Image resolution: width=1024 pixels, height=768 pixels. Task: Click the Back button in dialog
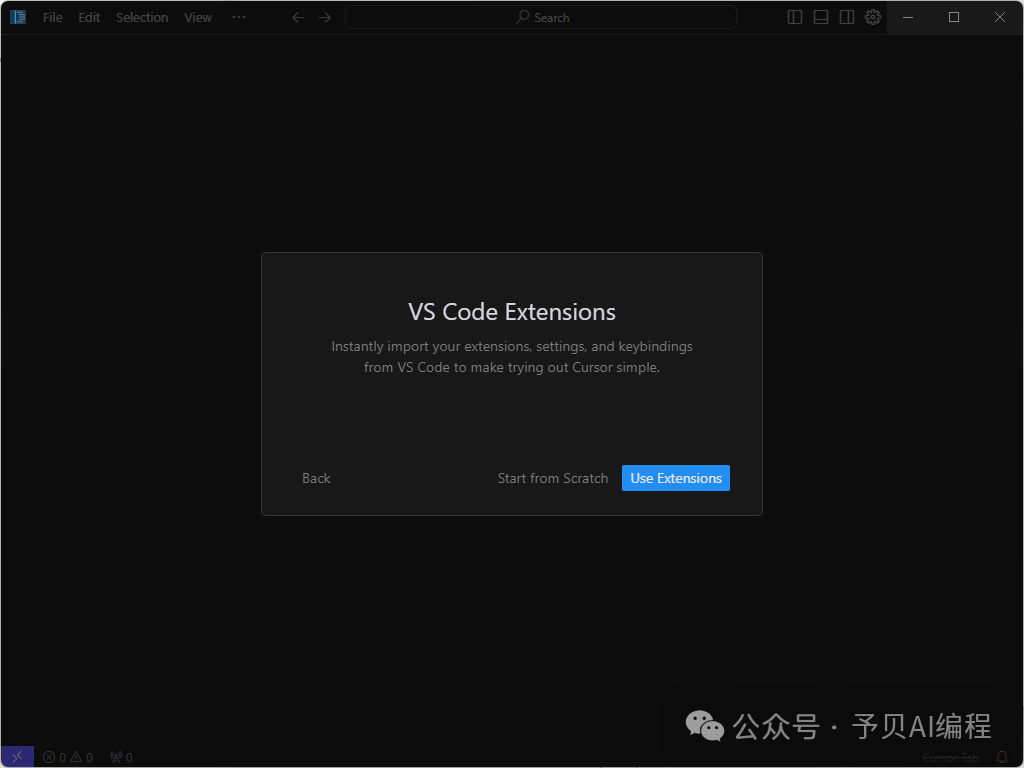tap(316, 478)
